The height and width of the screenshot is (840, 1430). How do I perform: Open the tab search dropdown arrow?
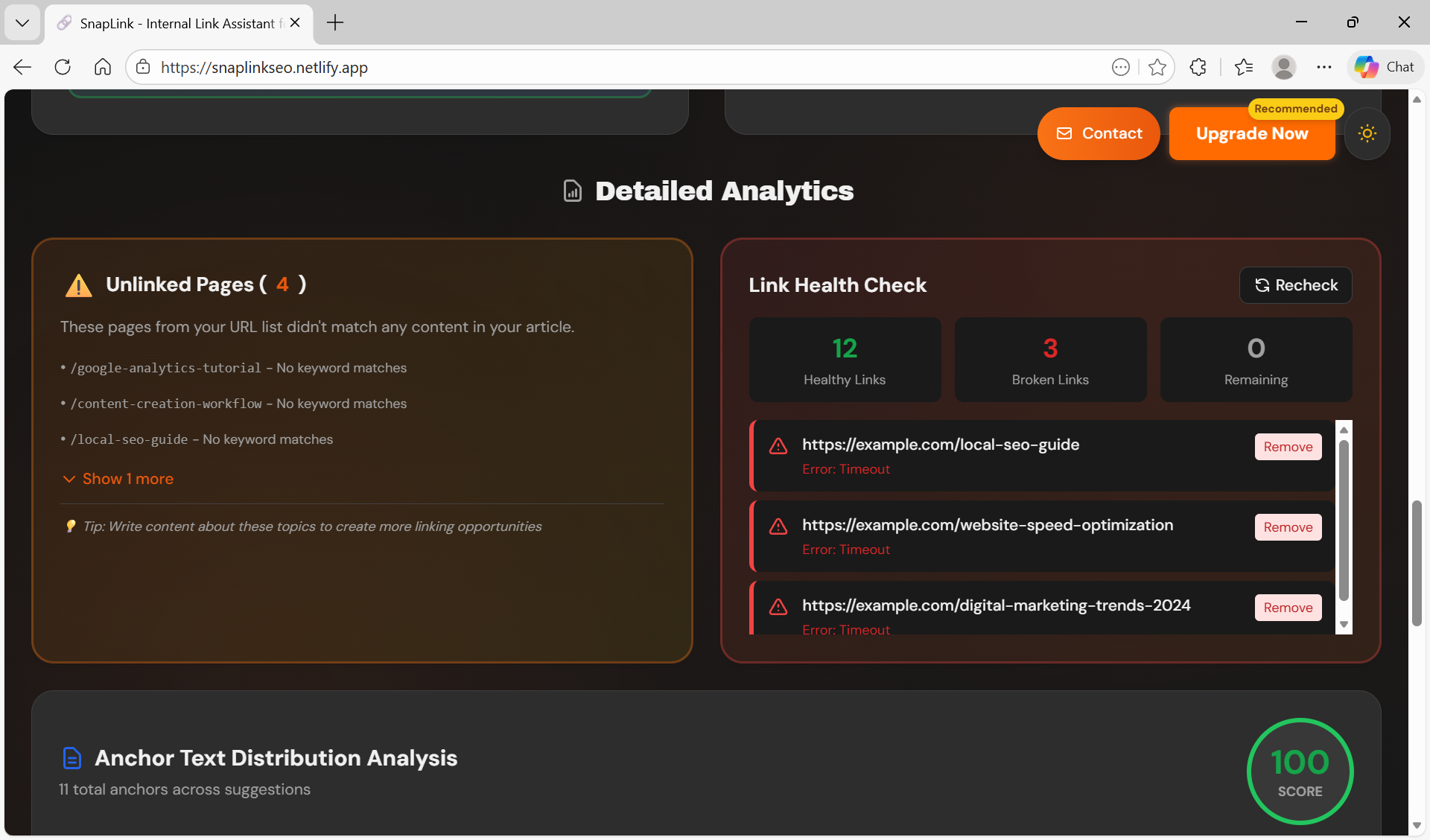coord(22,23)
